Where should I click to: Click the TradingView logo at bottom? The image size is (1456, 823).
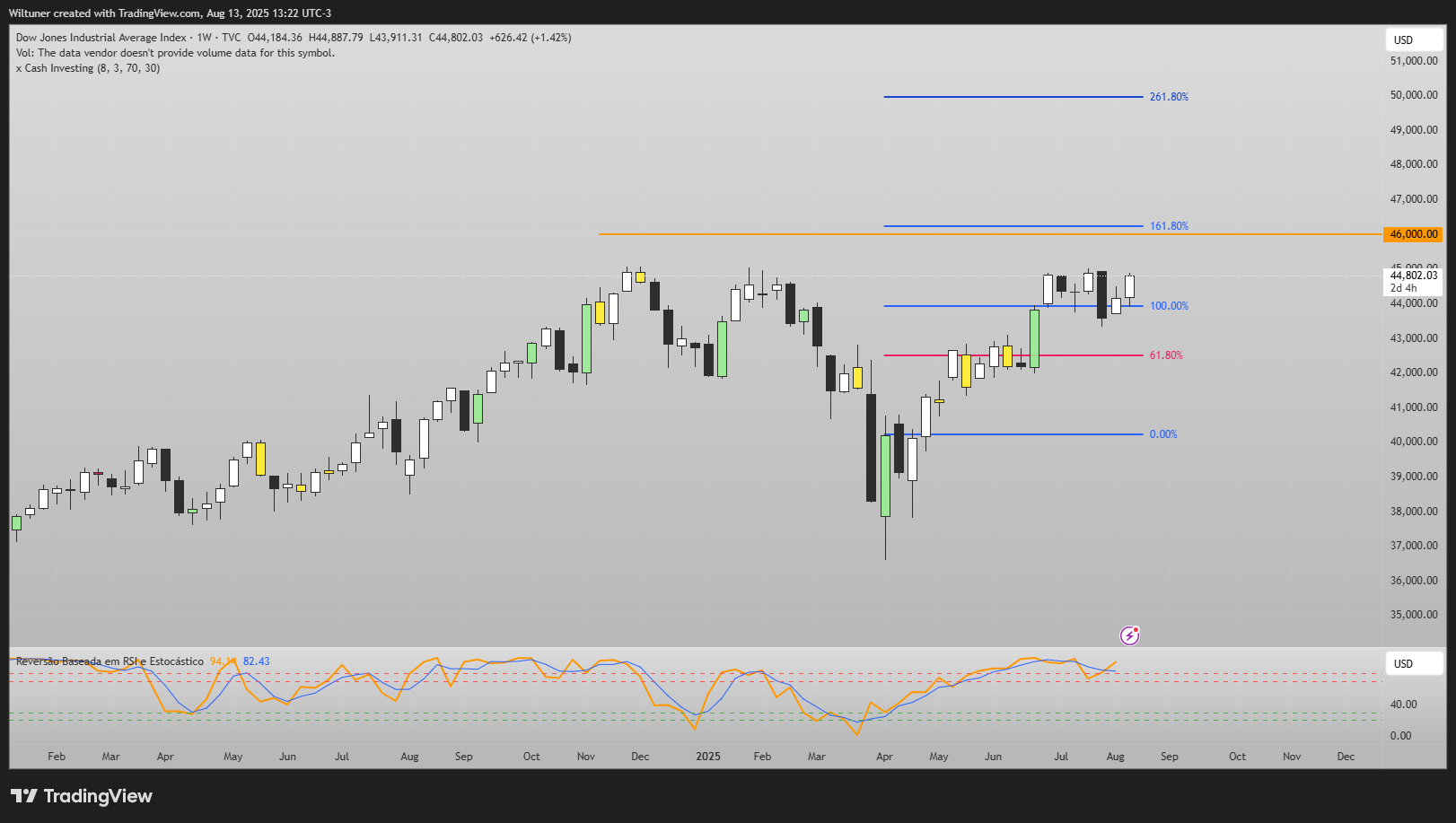[82, 796]
